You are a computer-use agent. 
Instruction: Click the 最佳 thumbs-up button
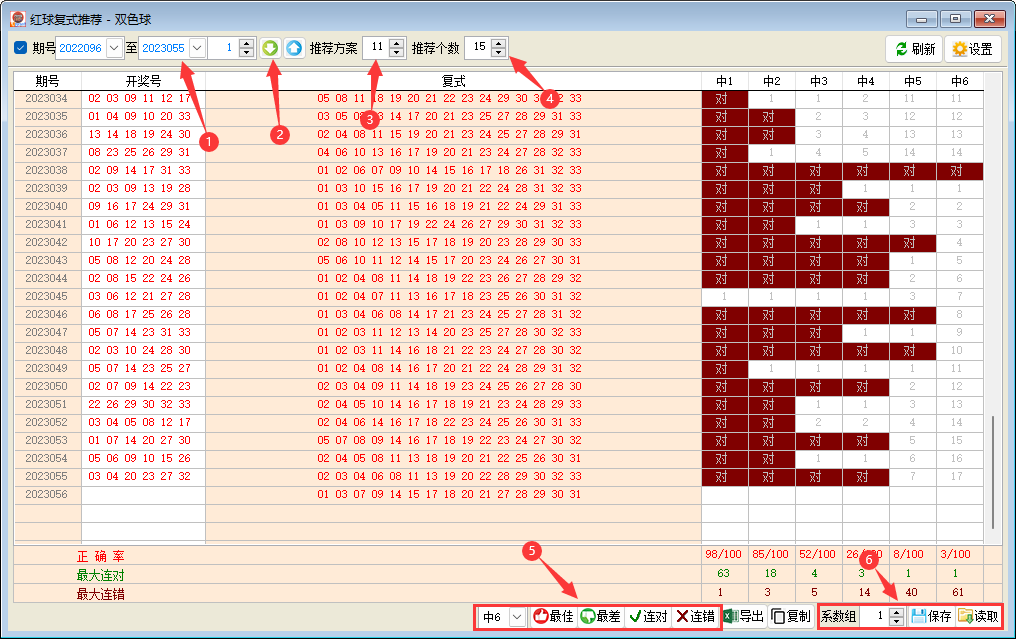click(x=553, y=617)
